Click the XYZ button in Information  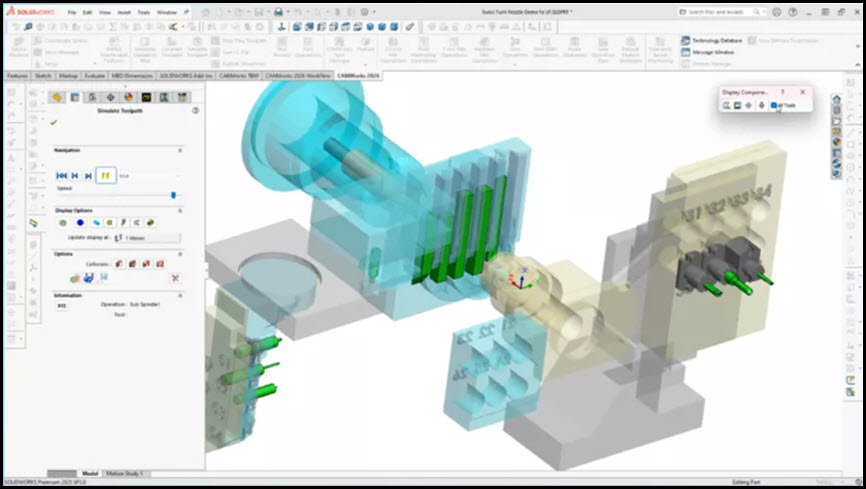[62, 306]
